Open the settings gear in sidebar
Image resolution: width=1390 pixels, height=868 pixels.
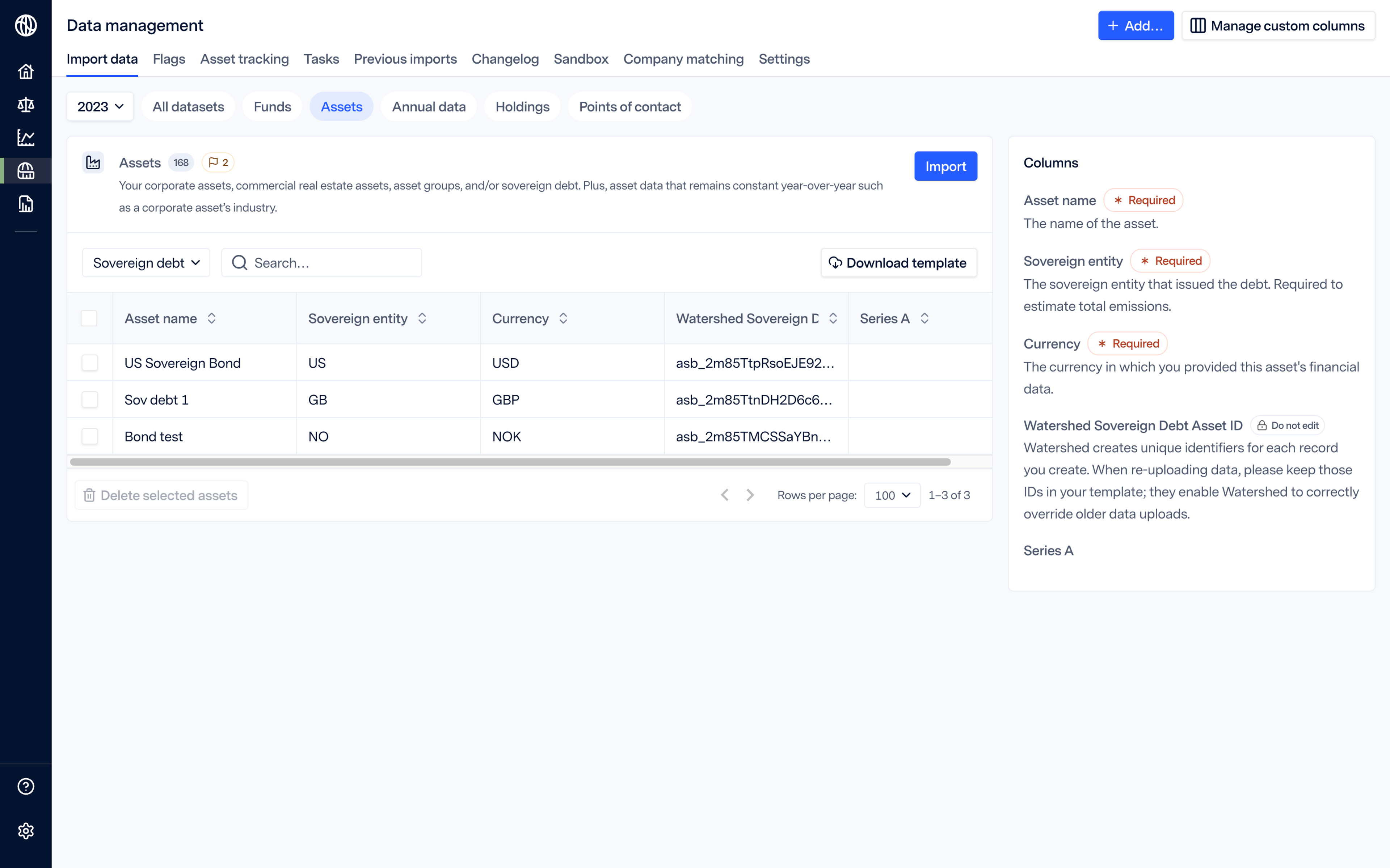pos(25,831)
